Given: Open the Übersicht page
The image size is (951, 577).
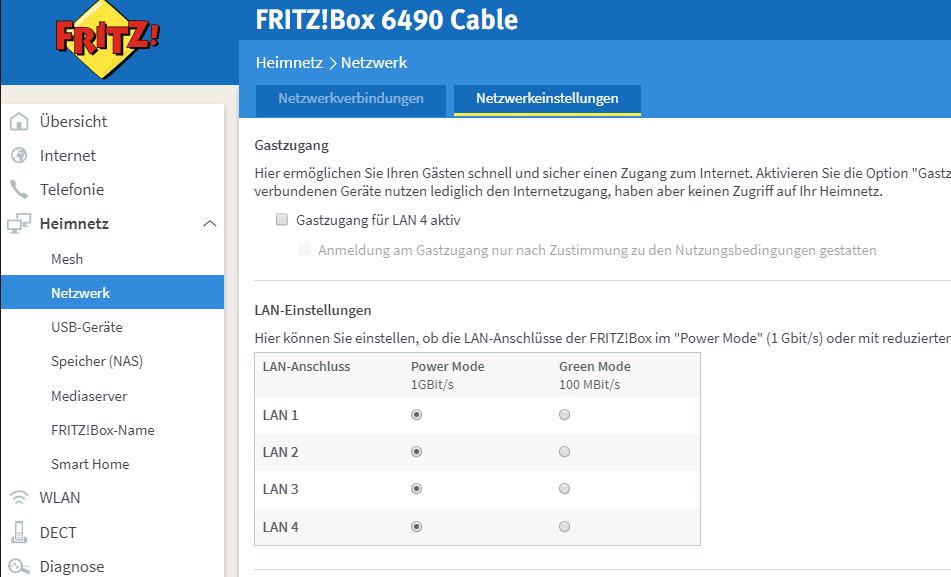Looking at the screenshot, I should pyautogui.click(x=73, y=121).
